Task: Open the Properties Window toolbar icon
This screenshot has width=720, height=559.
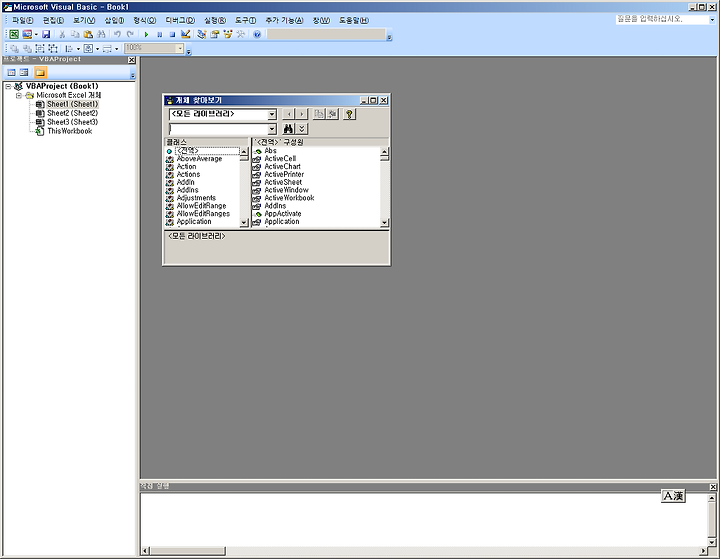Action: [214, 34]
